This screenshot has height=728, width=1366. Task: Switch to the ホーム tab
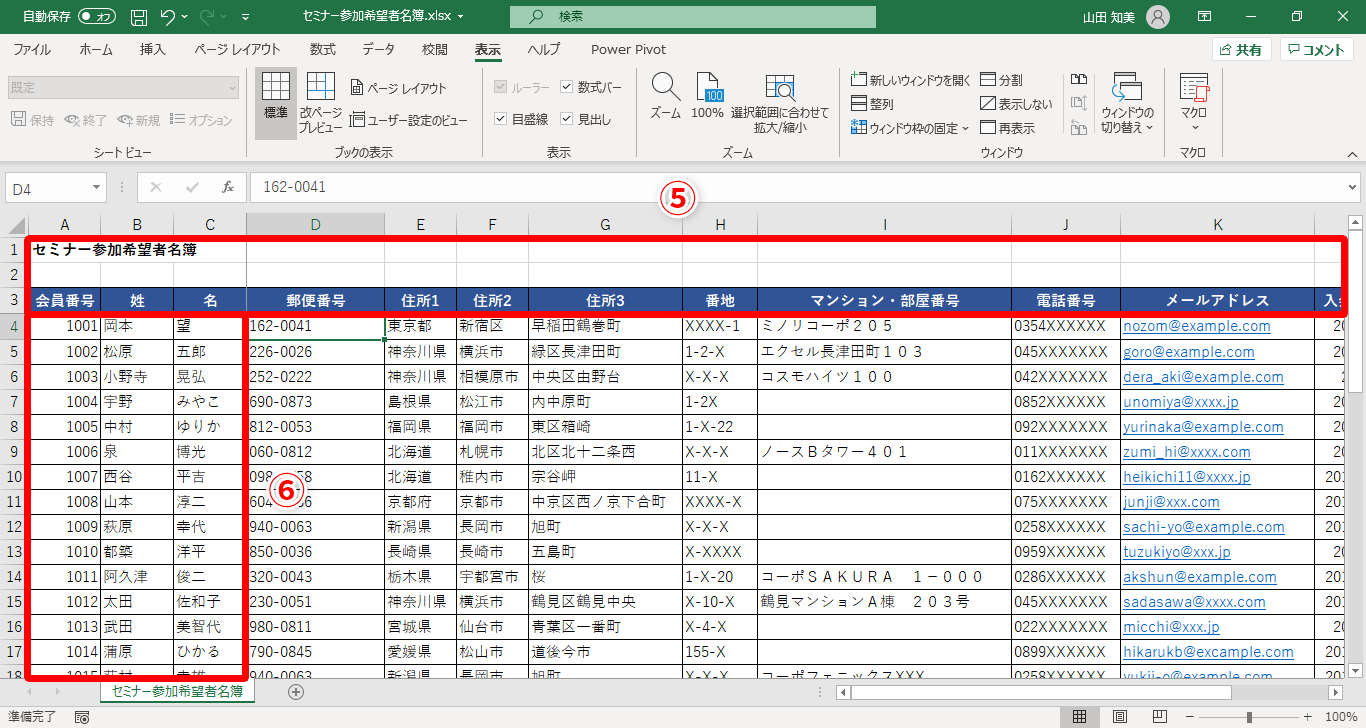(x=96, y=50)
